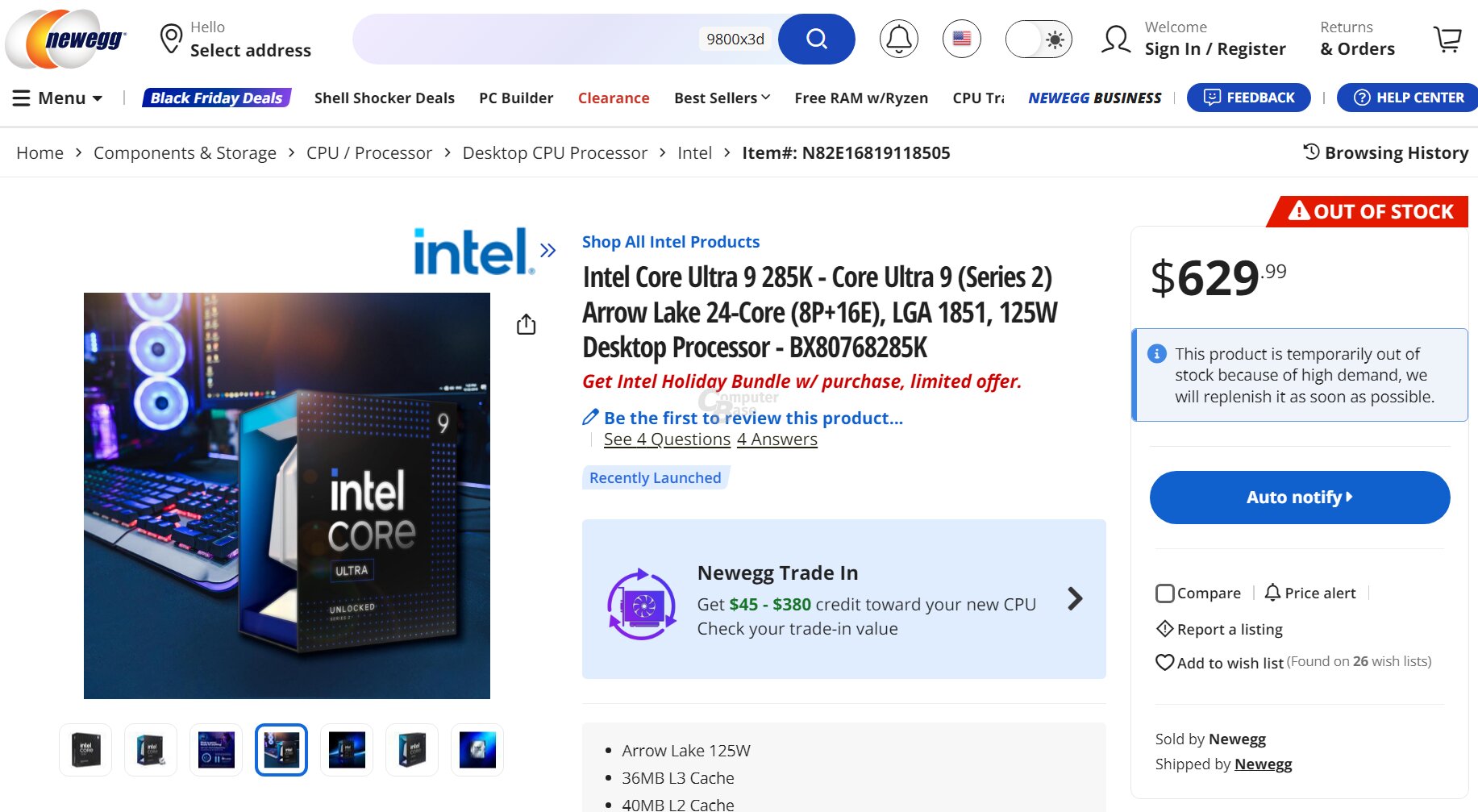Viewport: 1478px width, 812px height.
Task: Click the Feedback button icon
Action: (x=1211, y=98)
